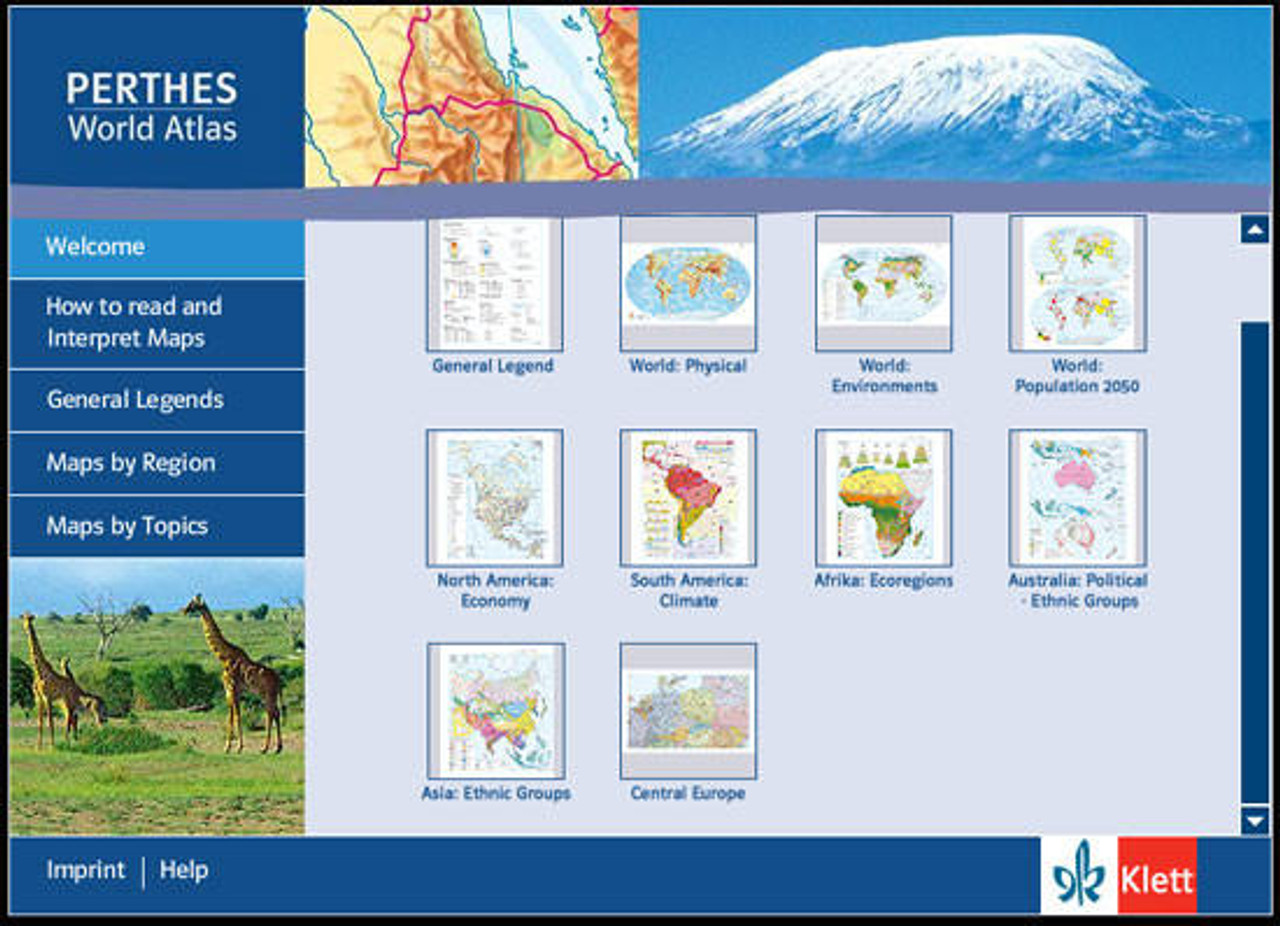1280x926 pixels.
Task: Click Australia: Political - Ethnic Groups caption
Action: pos(1078,591)
